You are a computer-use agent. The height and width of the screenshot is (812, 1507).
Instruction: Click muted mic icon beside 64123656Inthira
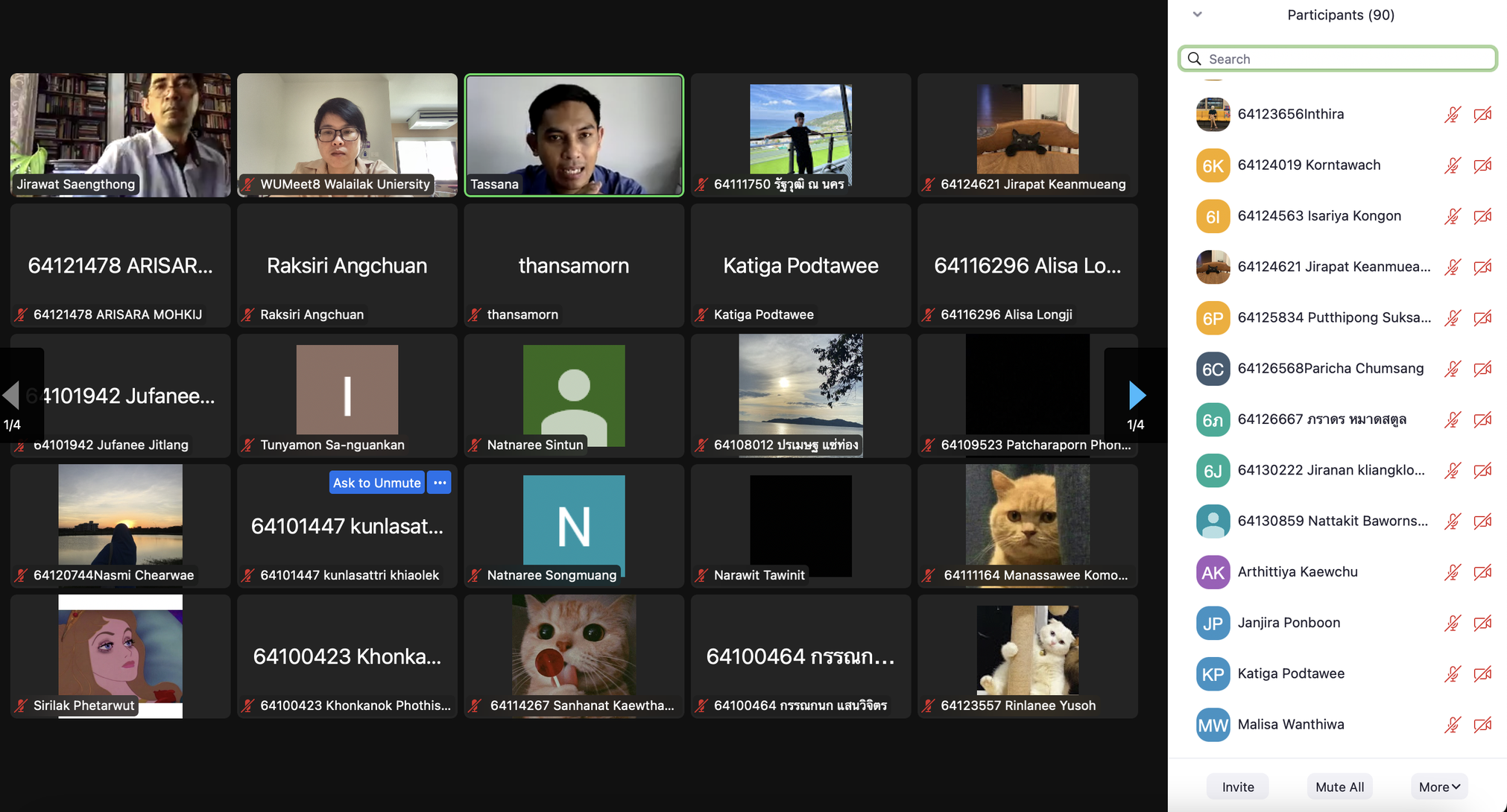1452,115
